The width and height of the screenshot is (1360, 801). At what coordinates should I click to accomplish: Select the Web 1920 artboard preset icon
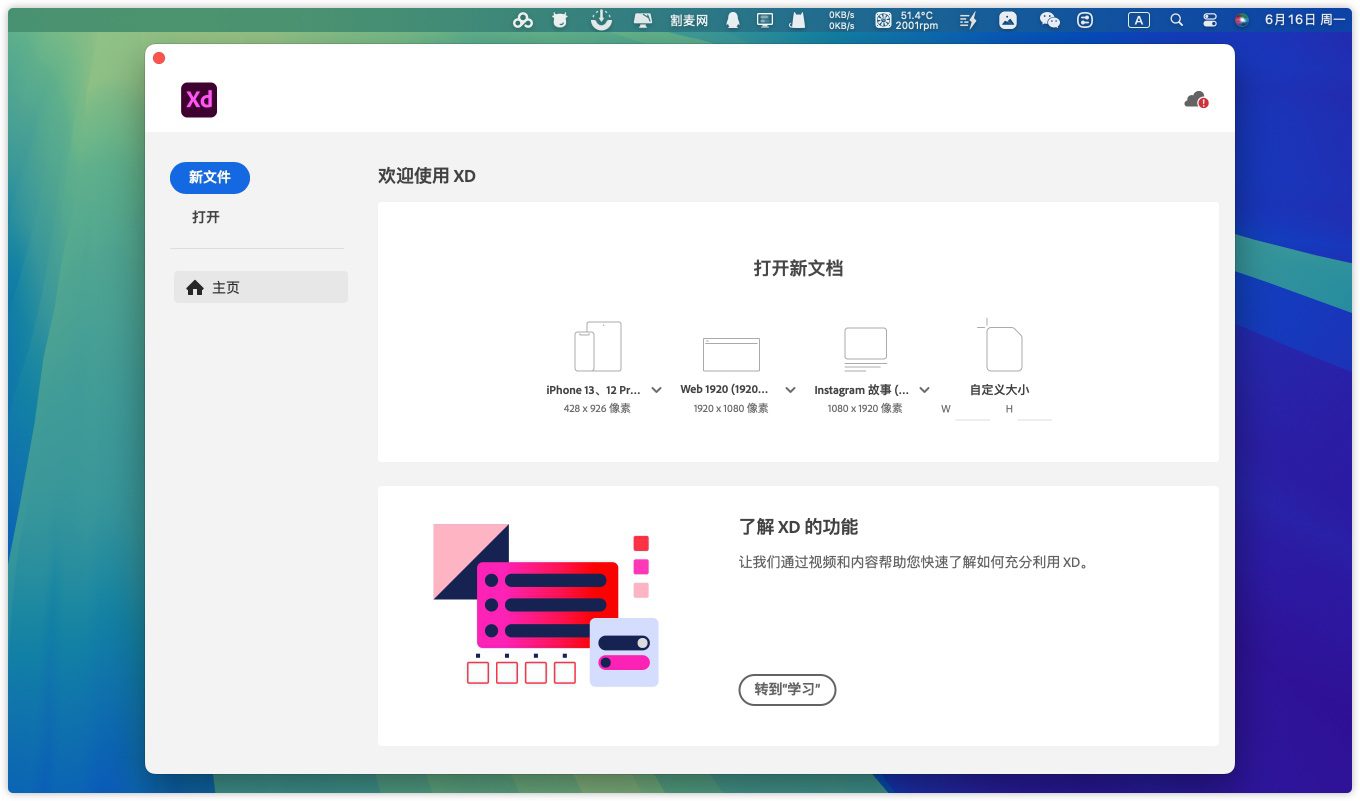pos(731,354)
